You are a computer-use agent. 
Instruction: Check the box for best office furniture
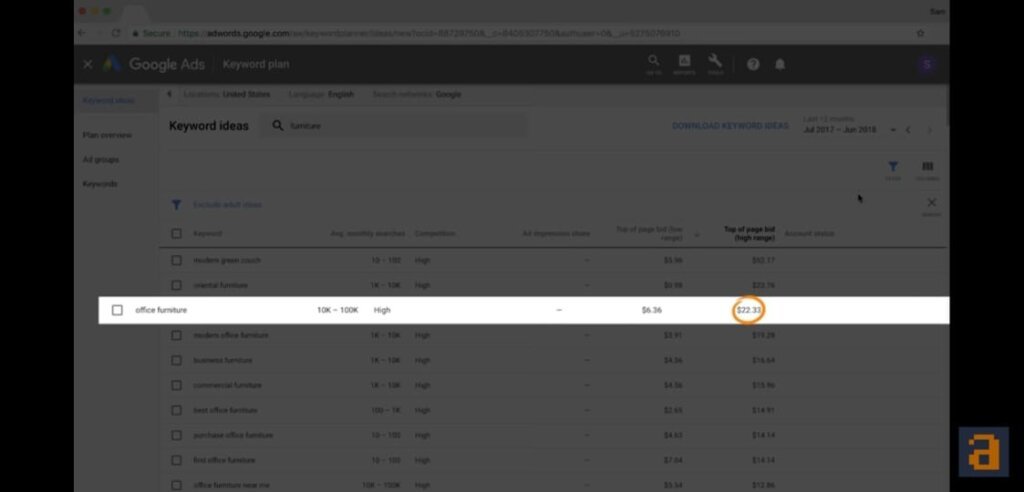176,410
